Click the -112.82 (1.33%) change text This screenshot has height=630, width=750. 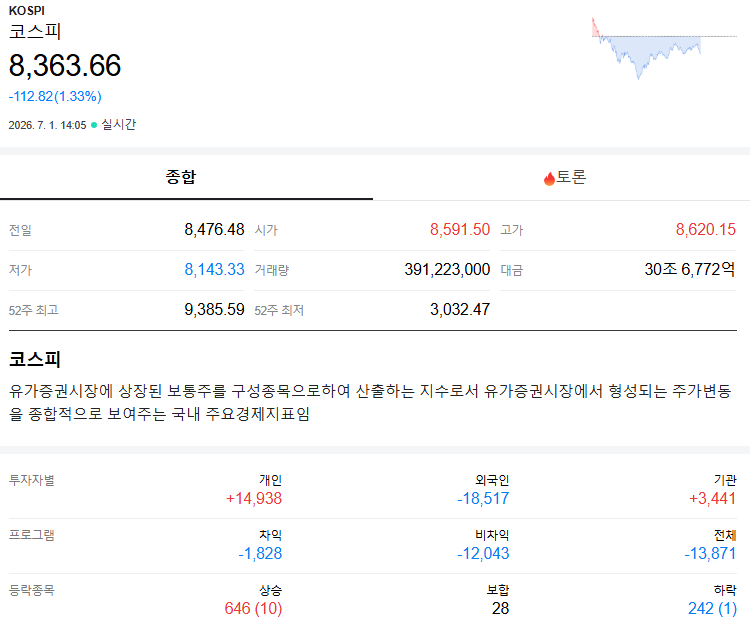point(55,96)
